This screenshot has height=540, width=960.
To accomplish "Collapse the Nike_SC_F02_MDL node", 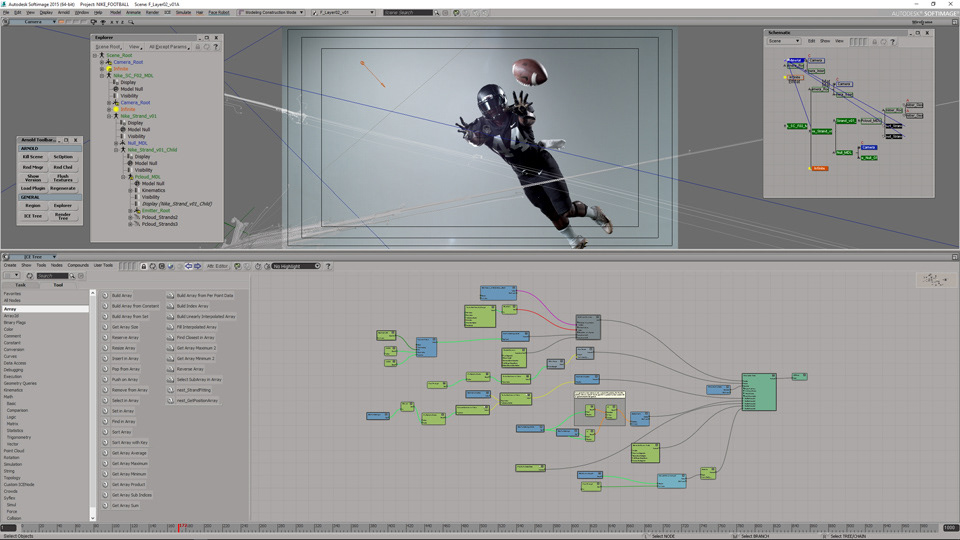I will coord(102,76).
